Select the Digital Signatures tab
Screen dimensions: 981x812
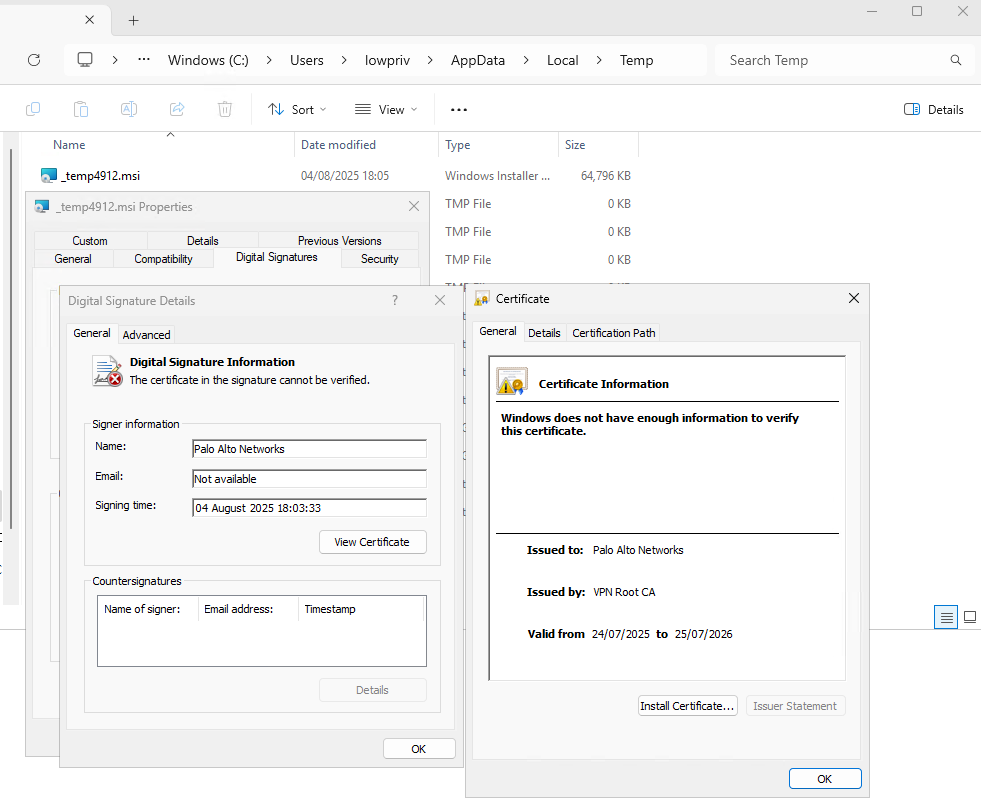point(277,257)
